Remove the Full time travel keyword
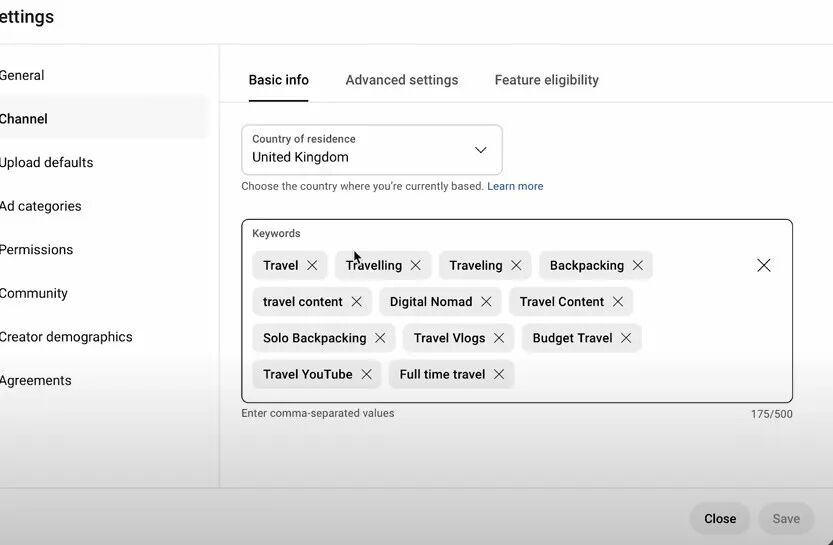 [x=499, y=374]
